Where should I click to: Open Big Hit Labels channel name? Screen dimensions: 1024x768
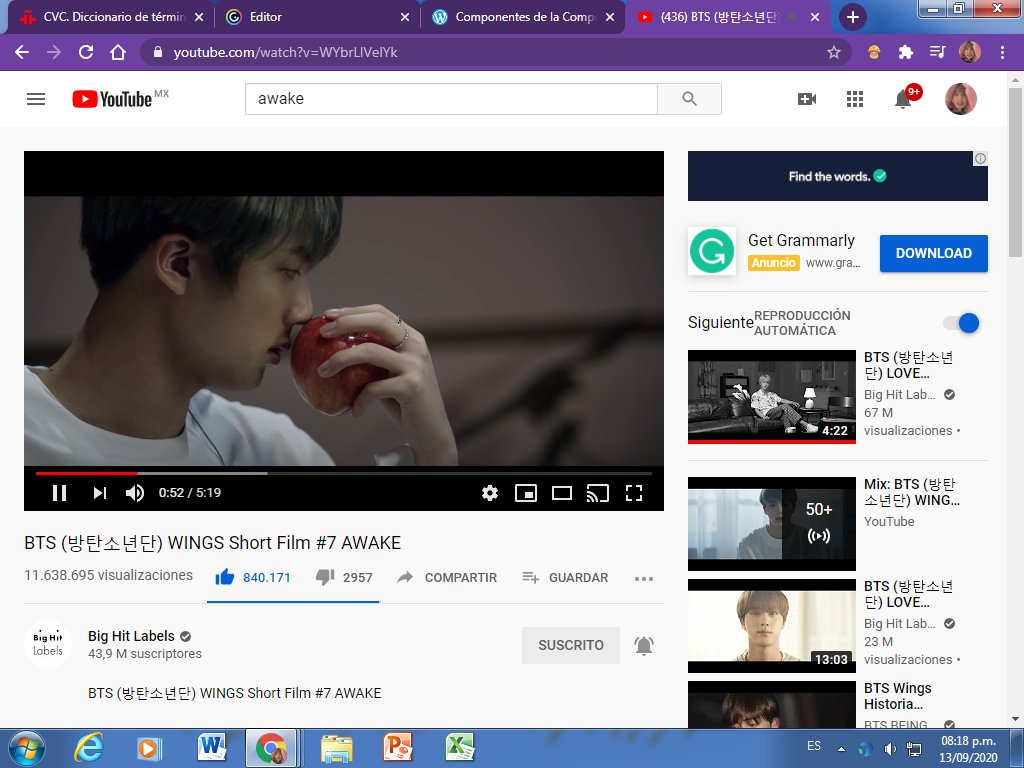point(131,636)
